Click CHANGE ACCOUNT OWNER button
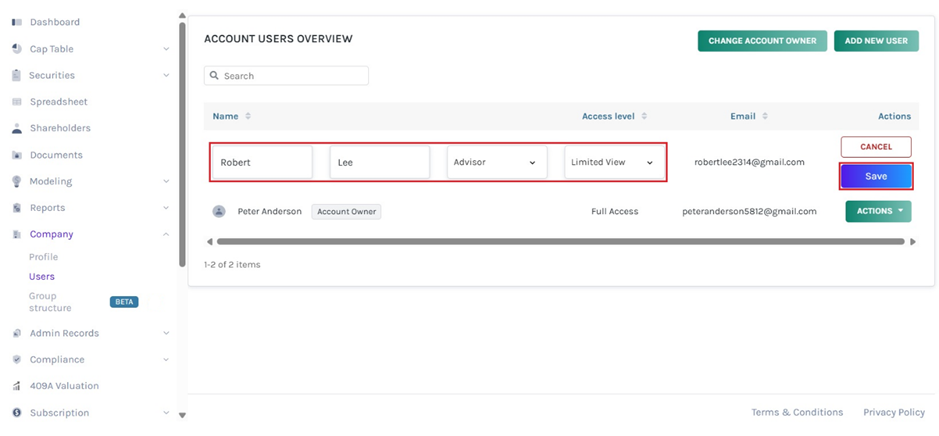 tap(762, 41)
